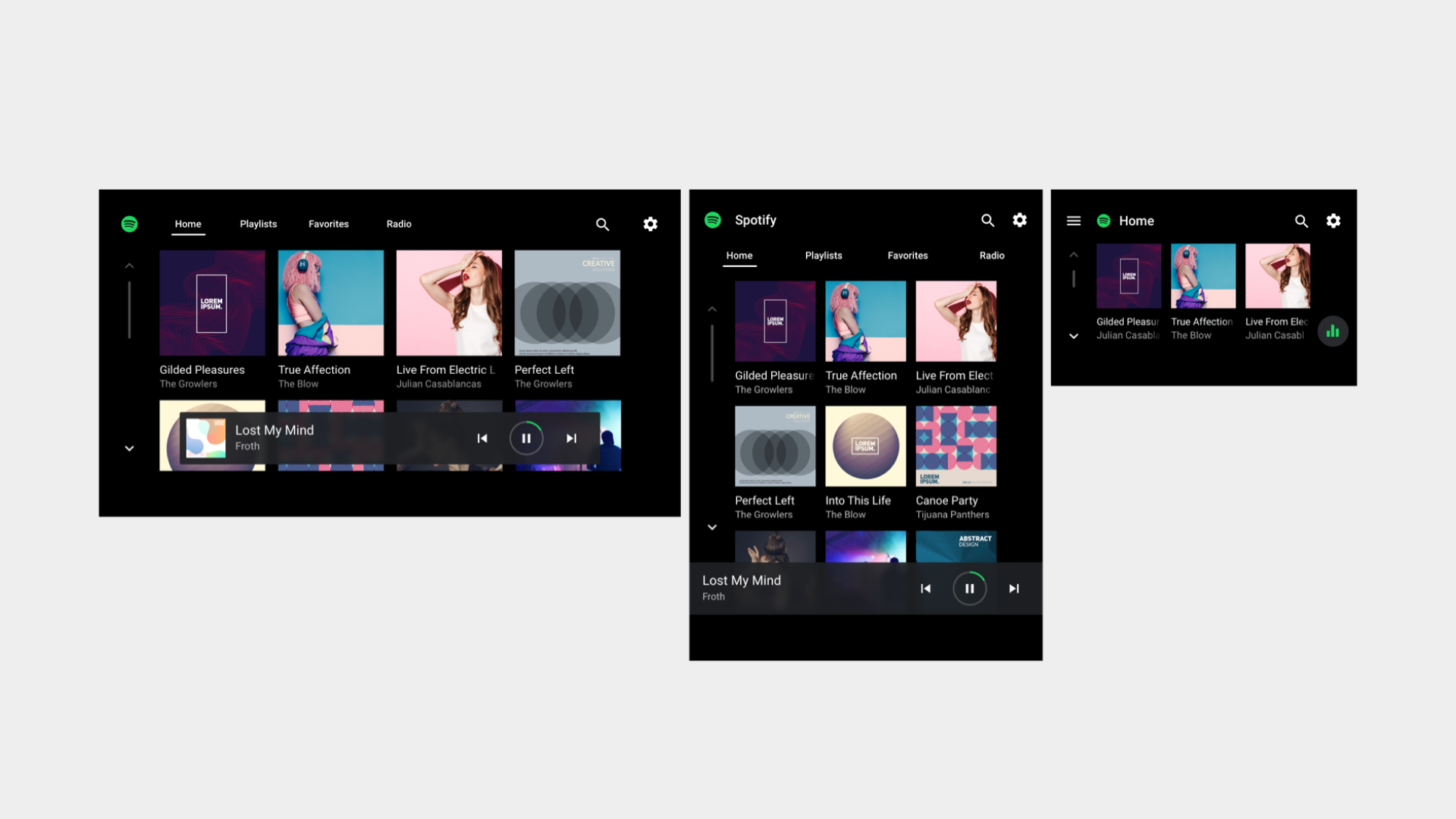Pause playback in the left panel mini player
The image size is (1456, 819).
[526, 438]
